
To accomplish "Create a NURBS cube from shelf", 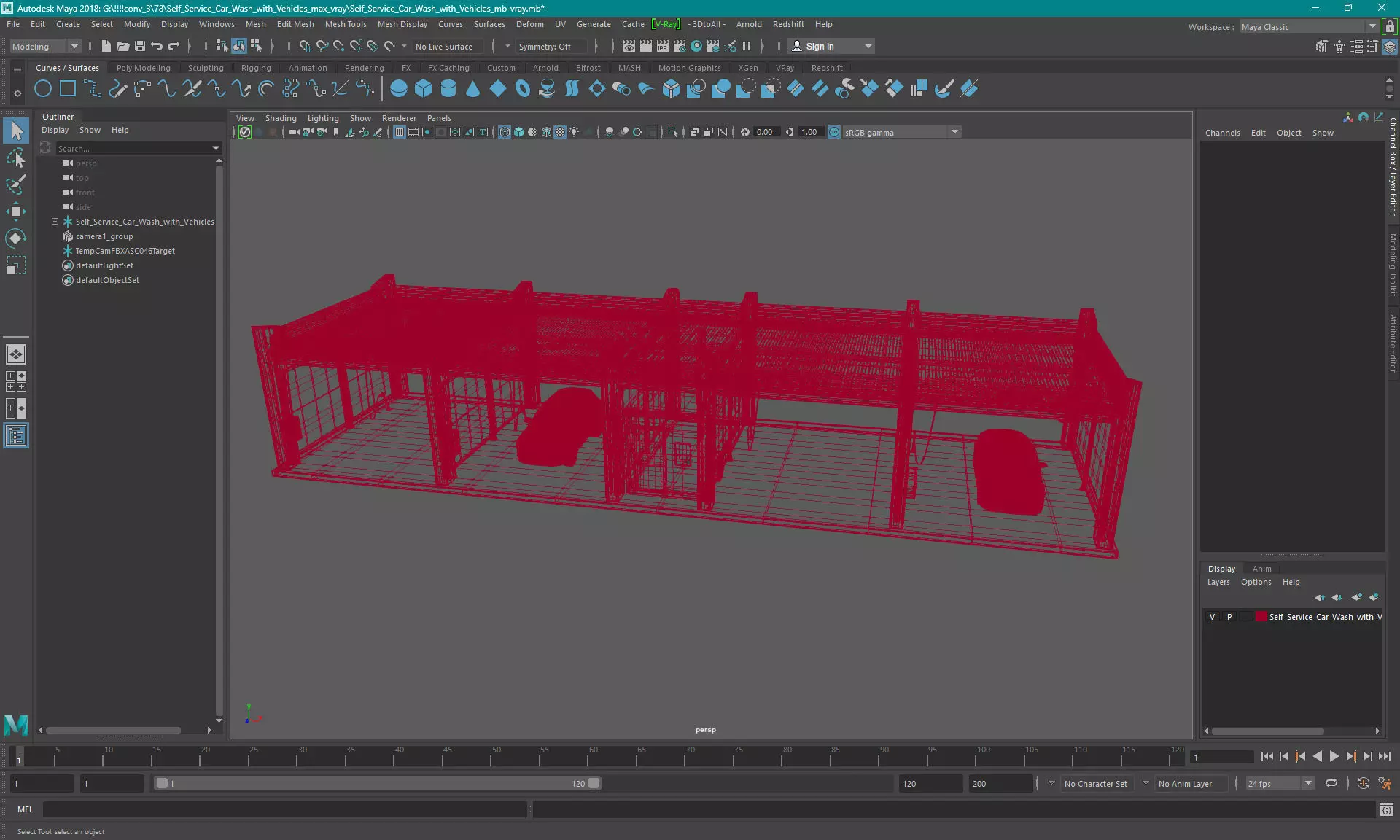I will 424,89.
